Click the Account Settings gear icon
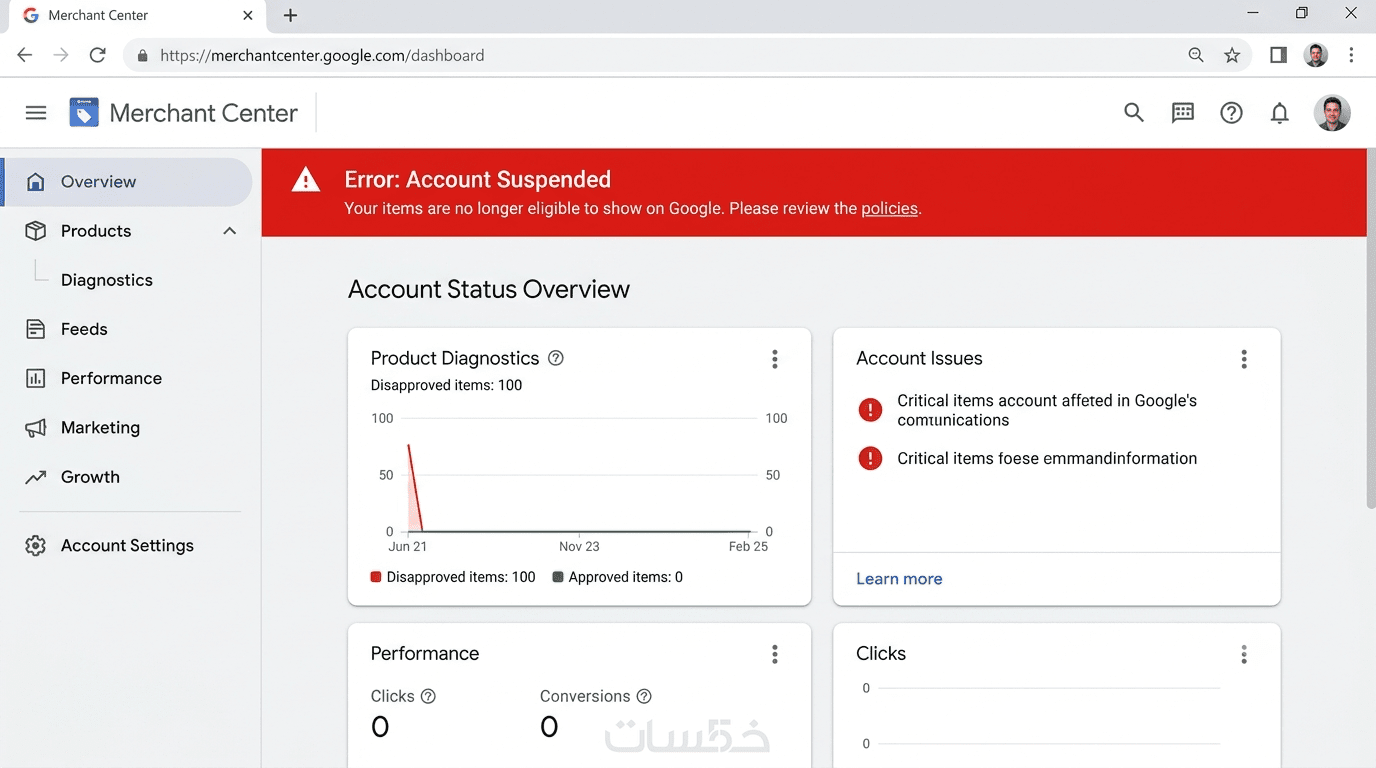 (x=36, y=546)
